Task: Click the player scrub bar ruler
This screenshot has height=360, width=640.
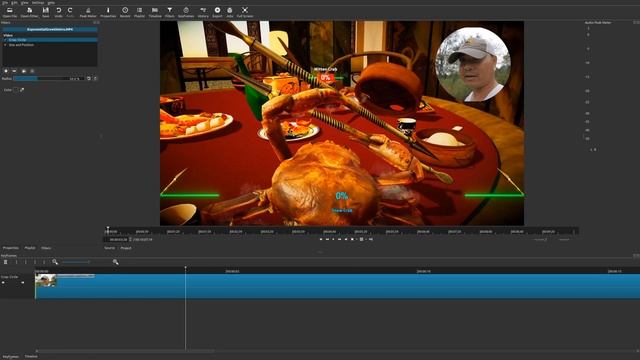Action: pos(341,231)
